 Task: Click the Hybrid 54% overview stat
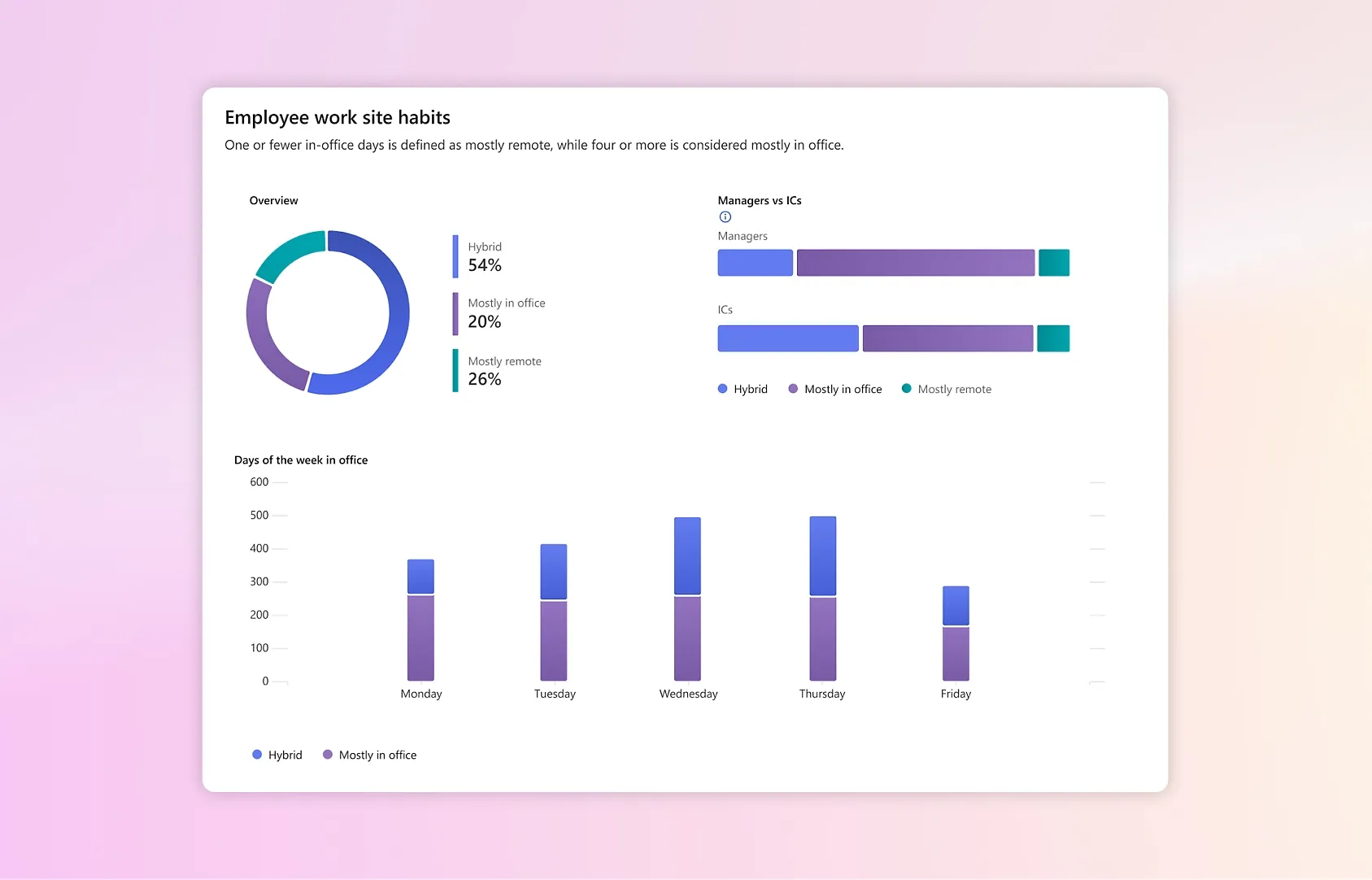[485, 257]
